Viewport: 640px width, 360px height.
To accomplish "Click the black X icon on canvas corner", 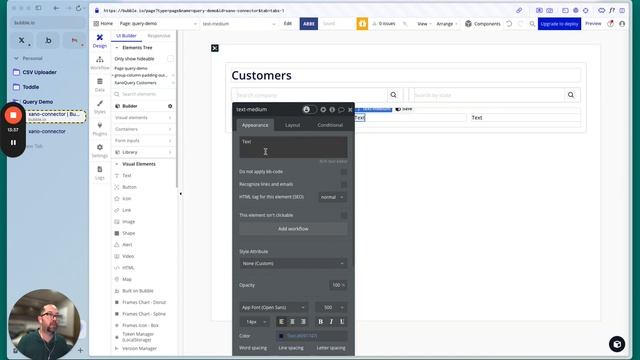I will tap(215, 48).
